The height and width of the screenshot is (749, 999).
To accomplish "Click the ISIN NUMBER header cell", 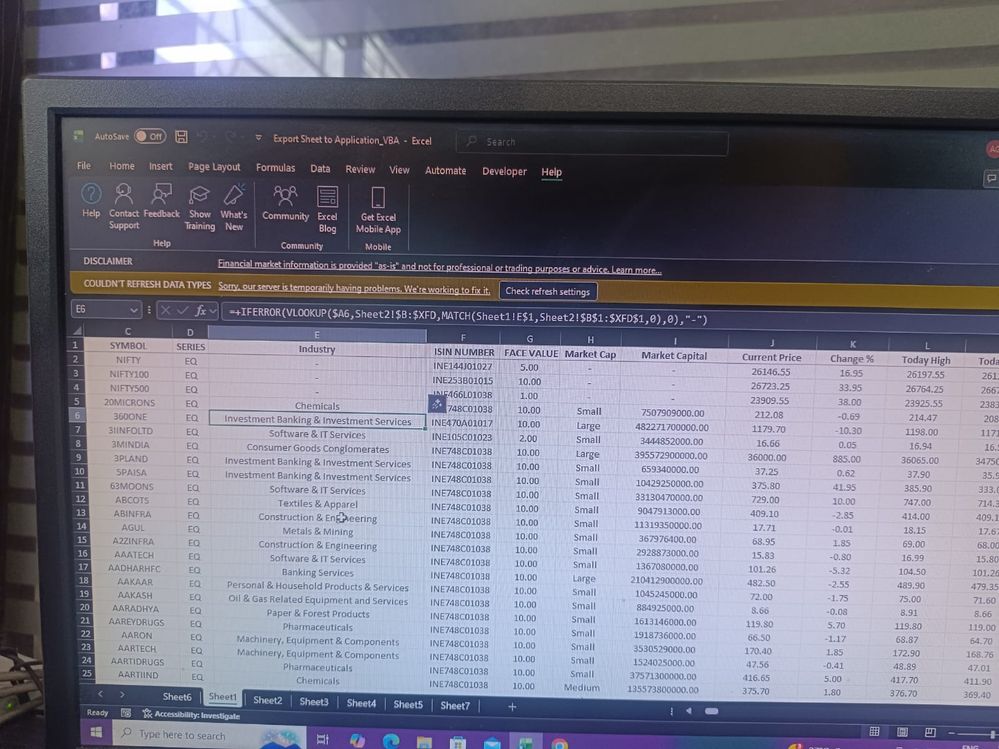I will pos(463,352).
